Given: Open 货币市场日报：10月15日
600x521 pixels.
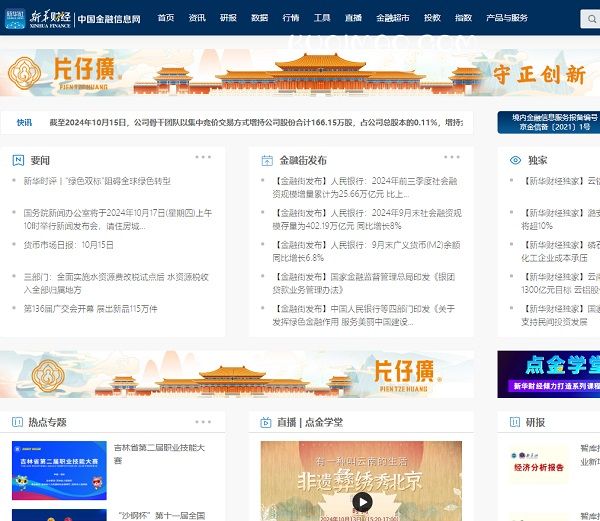Looking at the screenshot, I should coord(68,245).
